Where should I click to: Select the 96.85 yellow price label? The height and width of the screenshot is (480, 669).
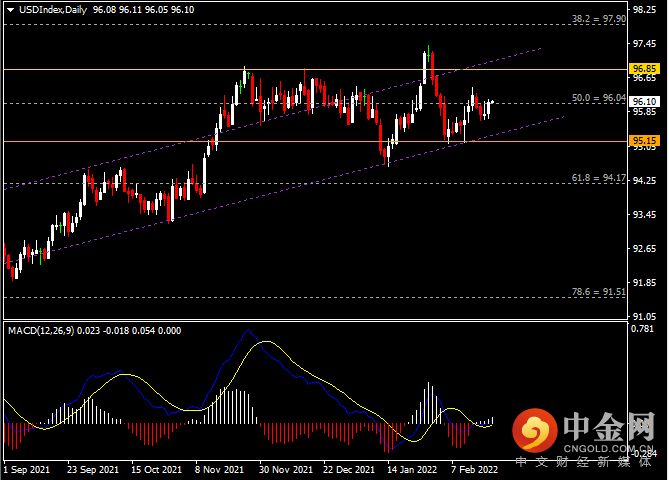click(644, 69)
